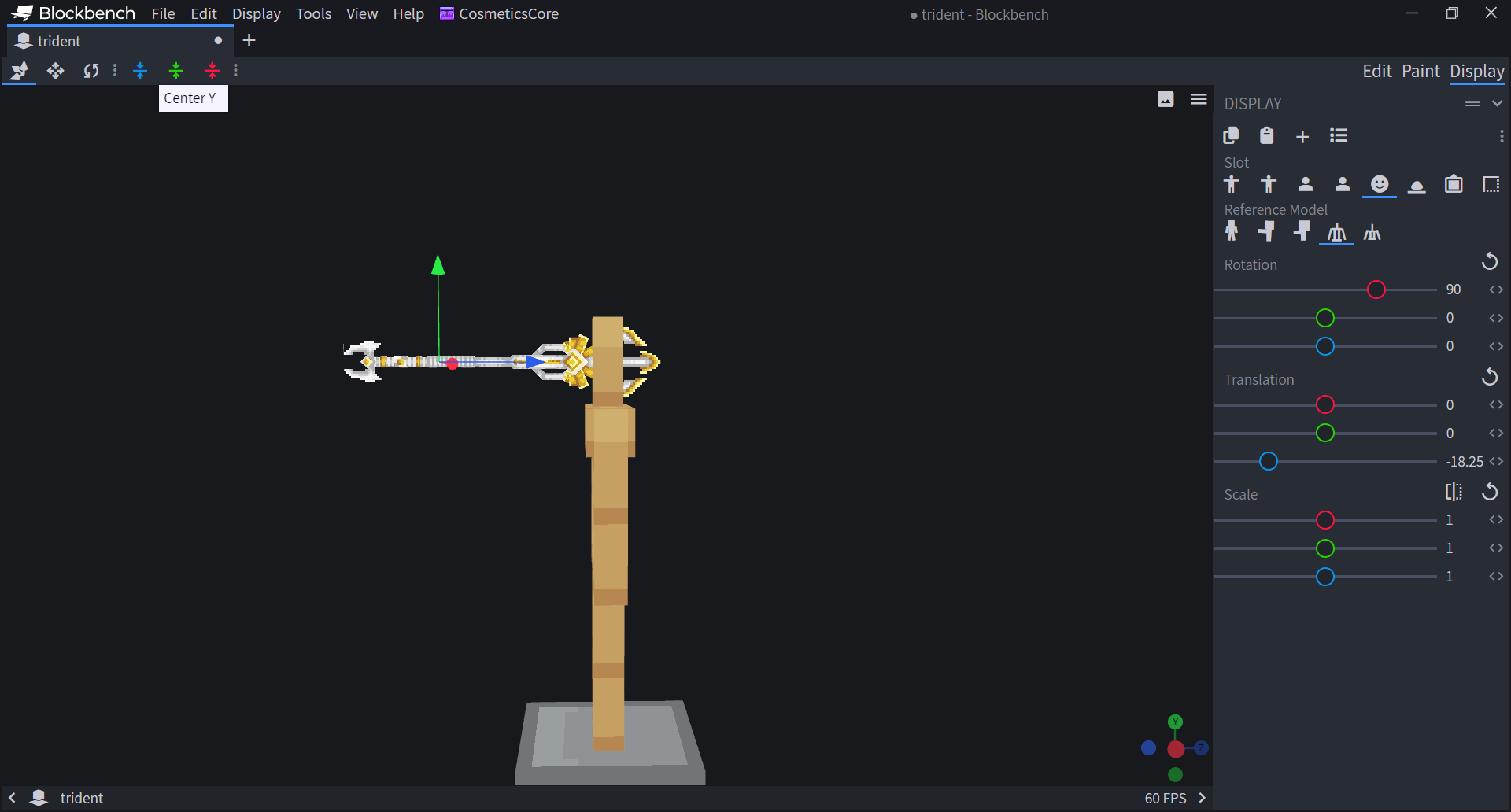Paste display settings using the clipboard icon

[x=1266, y=136]
